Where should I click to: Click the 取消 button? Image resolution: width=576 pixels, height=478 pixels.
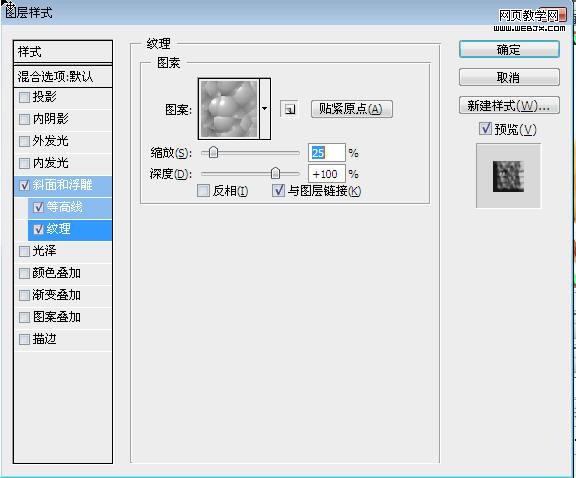pyautogui.click(x=509, y=77)
